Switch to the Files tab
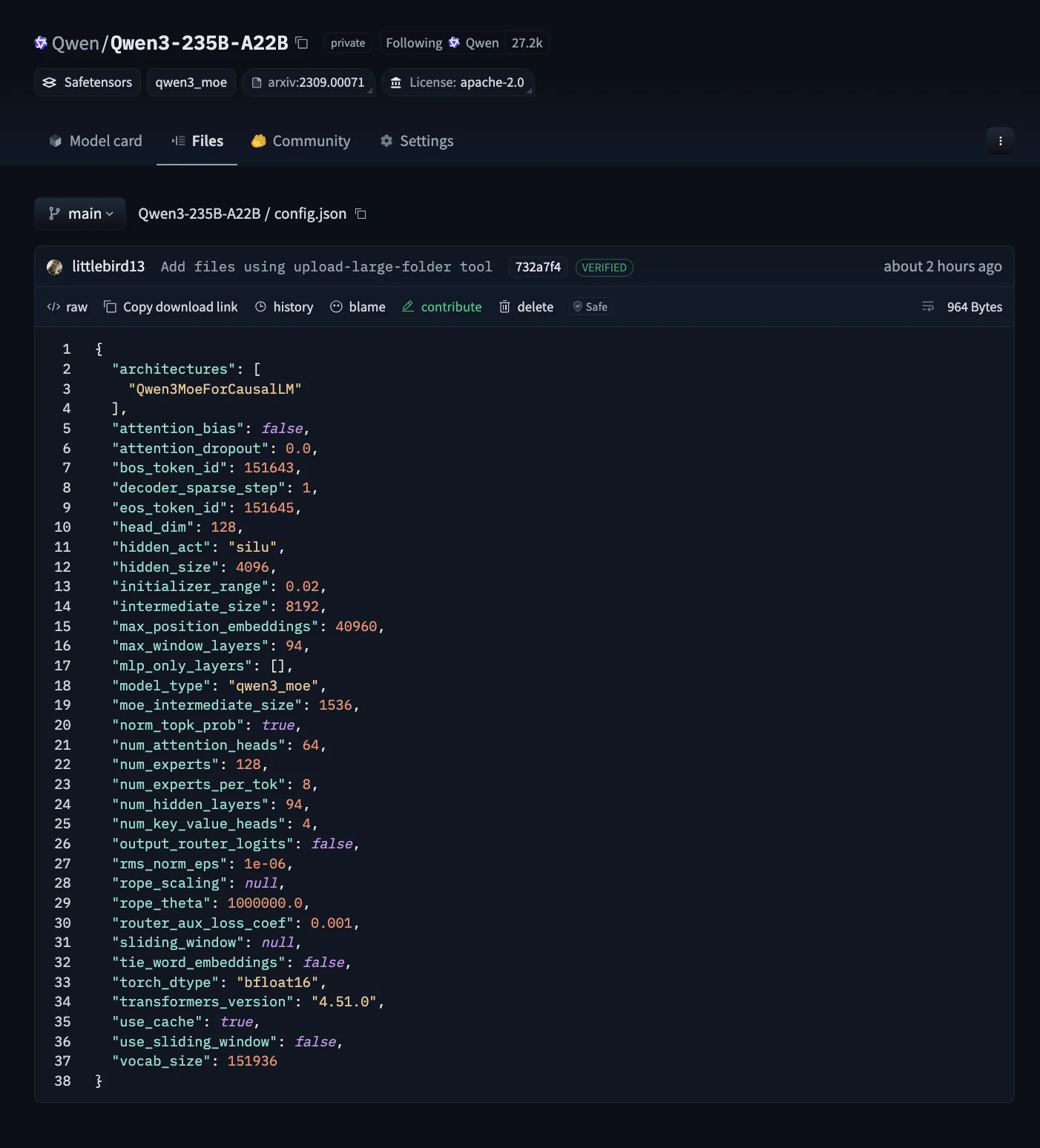1040x1148 pixels. 197,141
